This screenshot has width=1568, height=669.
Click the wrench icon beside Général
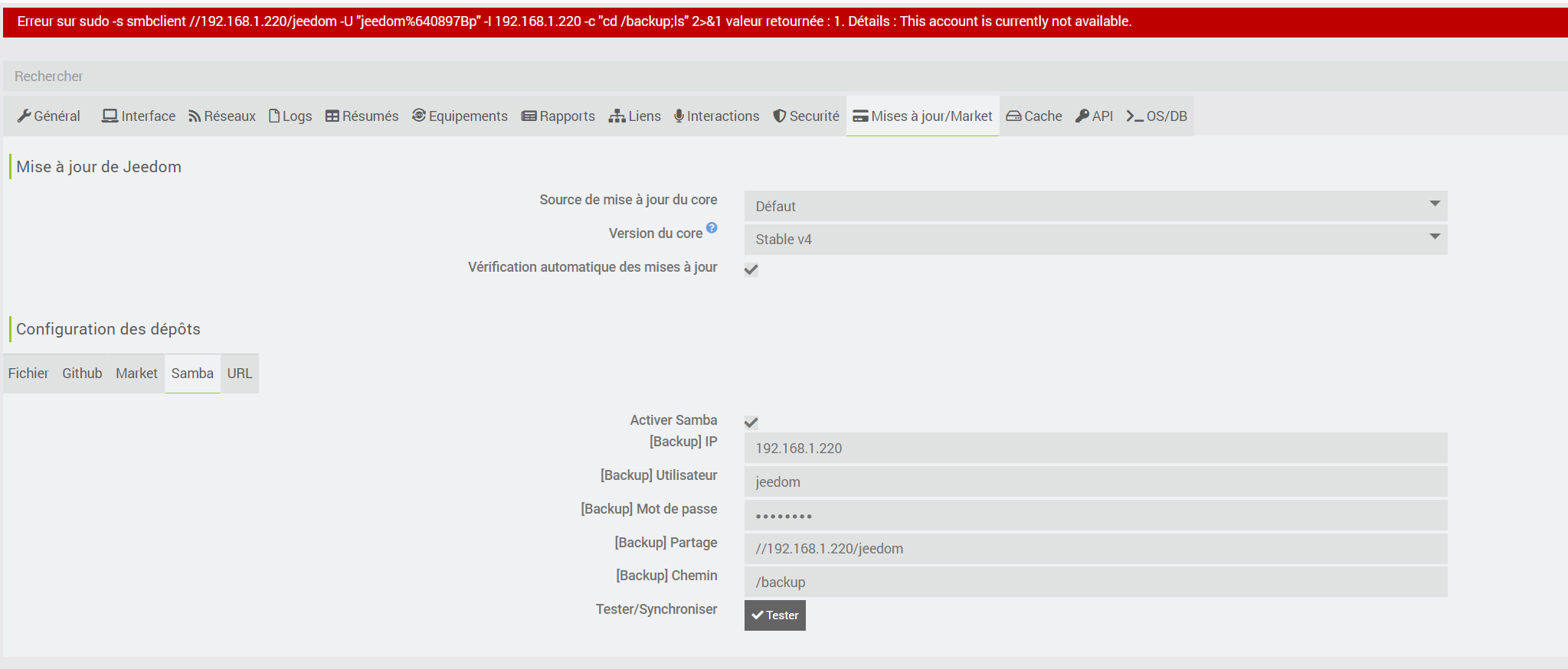24,116
